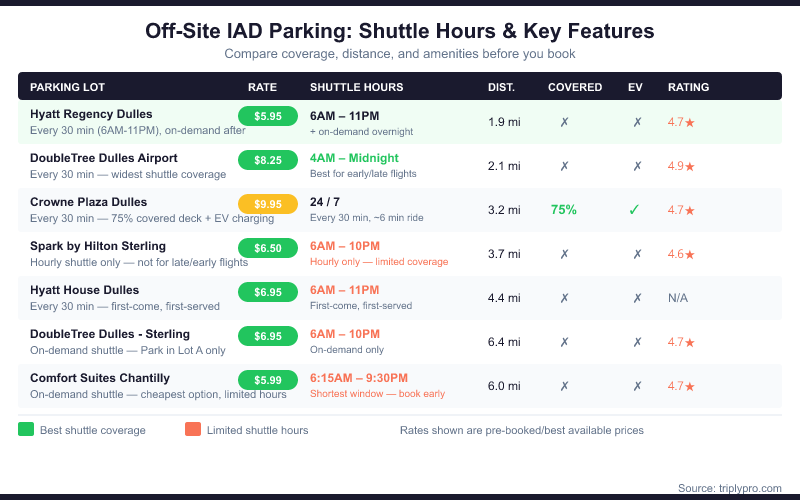Click the Source: triplypro.com credit

pos(730,488)
